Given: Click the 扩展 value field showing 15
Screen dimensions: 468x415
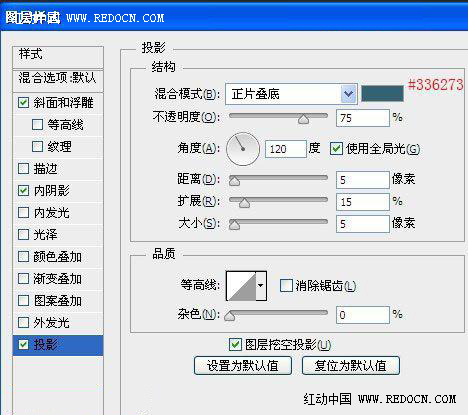Looking at the screenshot, I should click(363, 202).
